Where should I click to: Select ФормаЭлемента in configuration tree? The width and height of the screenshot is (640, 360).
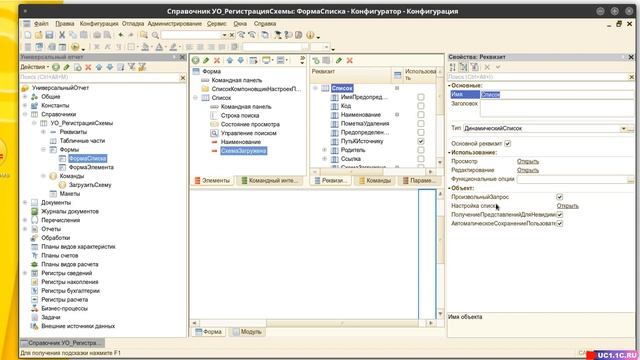click(91, 167)
